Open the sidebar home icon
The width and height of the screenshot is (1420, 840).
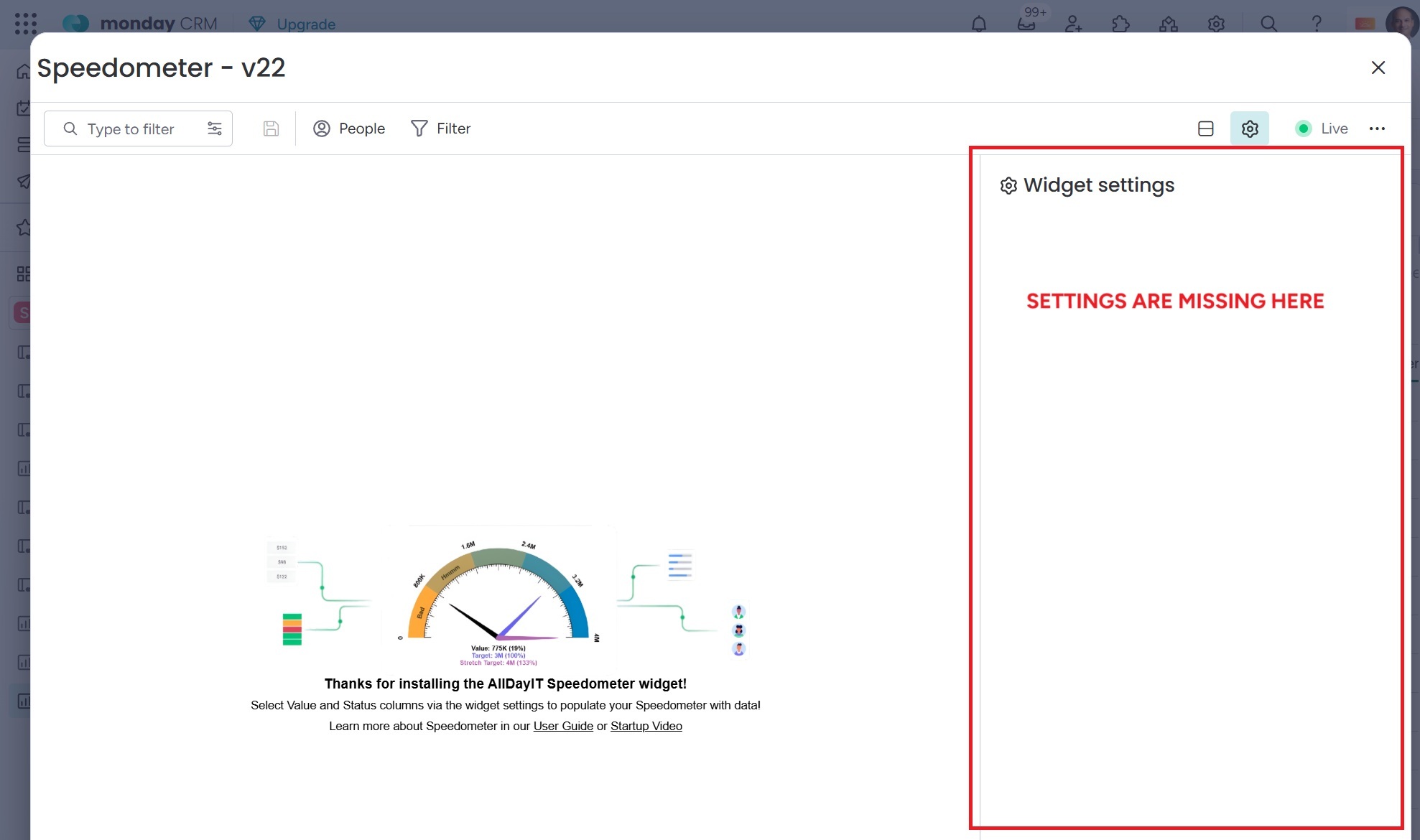tap(24, 71)
